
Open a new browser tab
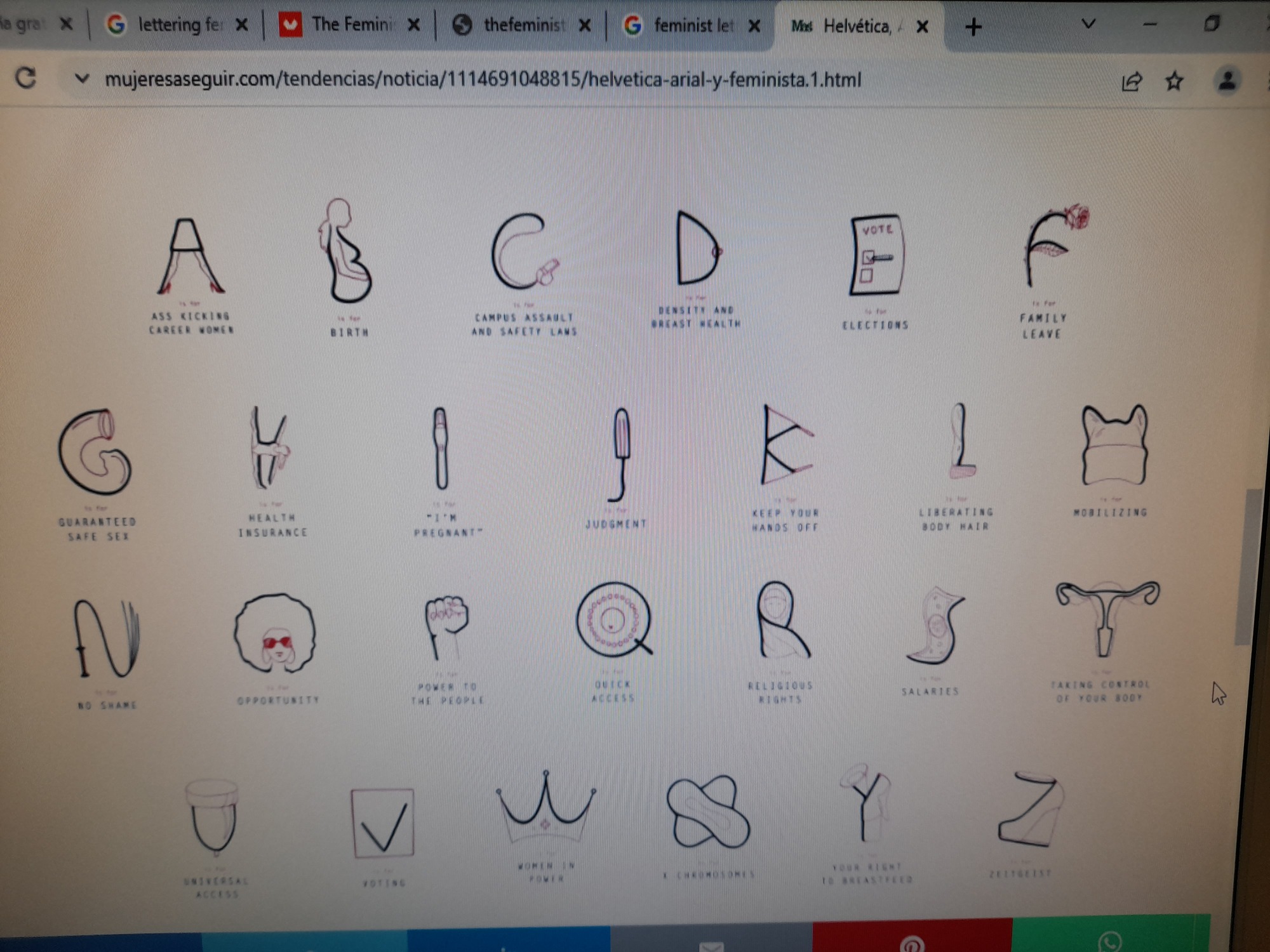[x=973, y=27]
